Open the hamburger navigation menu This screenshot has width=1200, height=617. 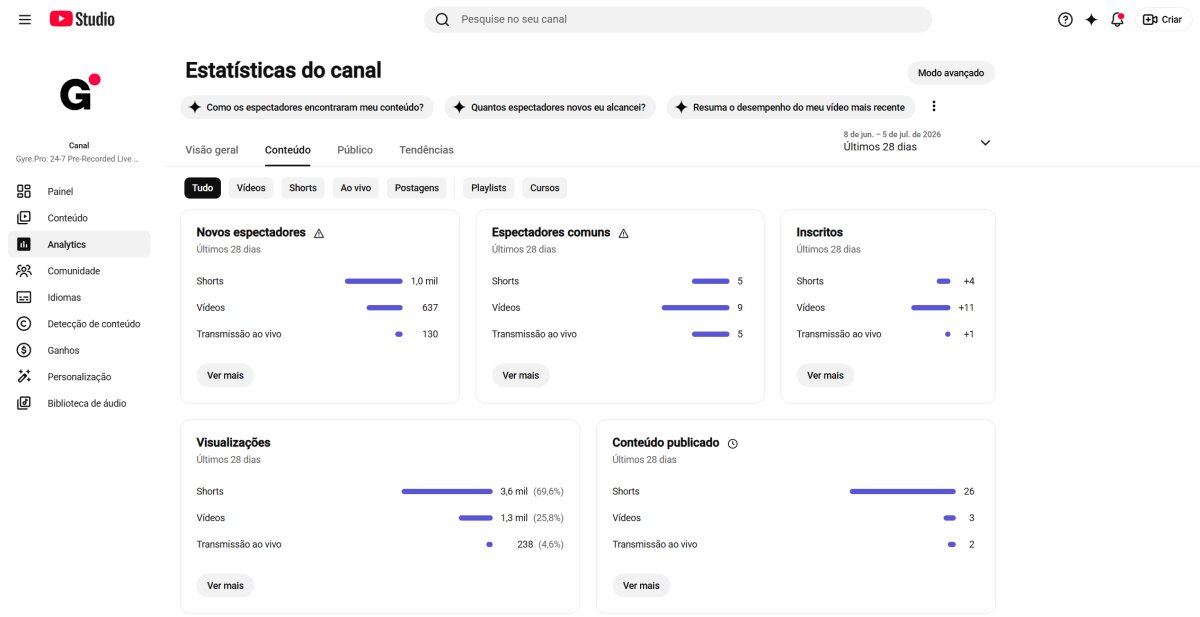(25, 19)
